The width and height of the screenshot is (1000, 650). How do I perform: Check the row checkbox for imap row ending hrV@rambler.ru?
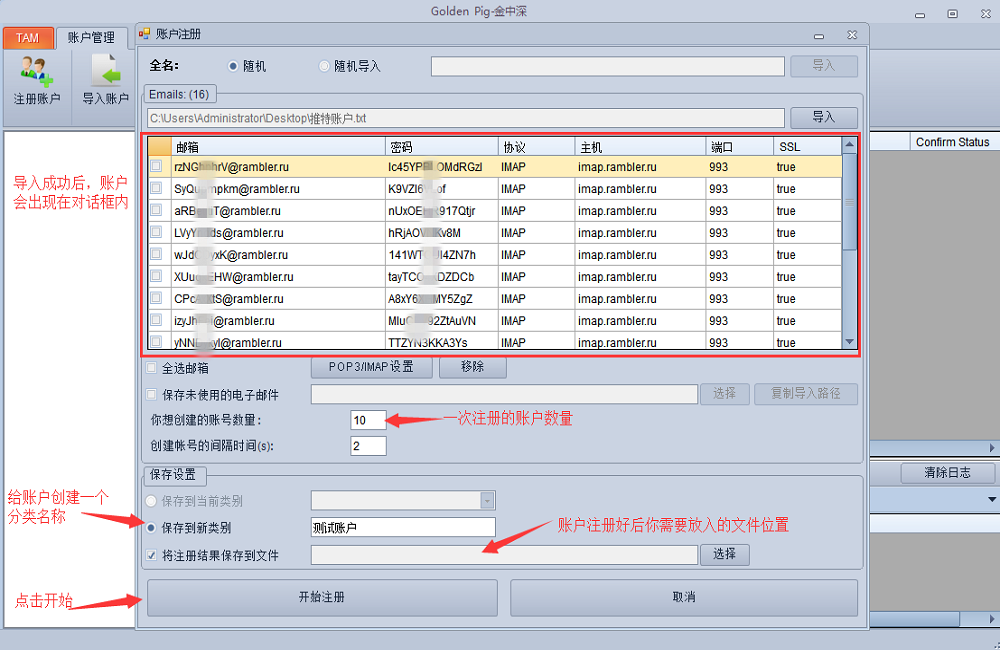point(156,166)
